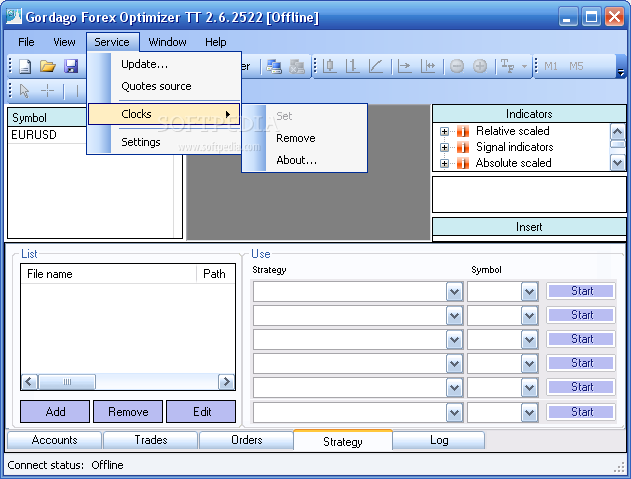
Task: Click the zoom in plus icon
Action: click(x=480, y=66)
